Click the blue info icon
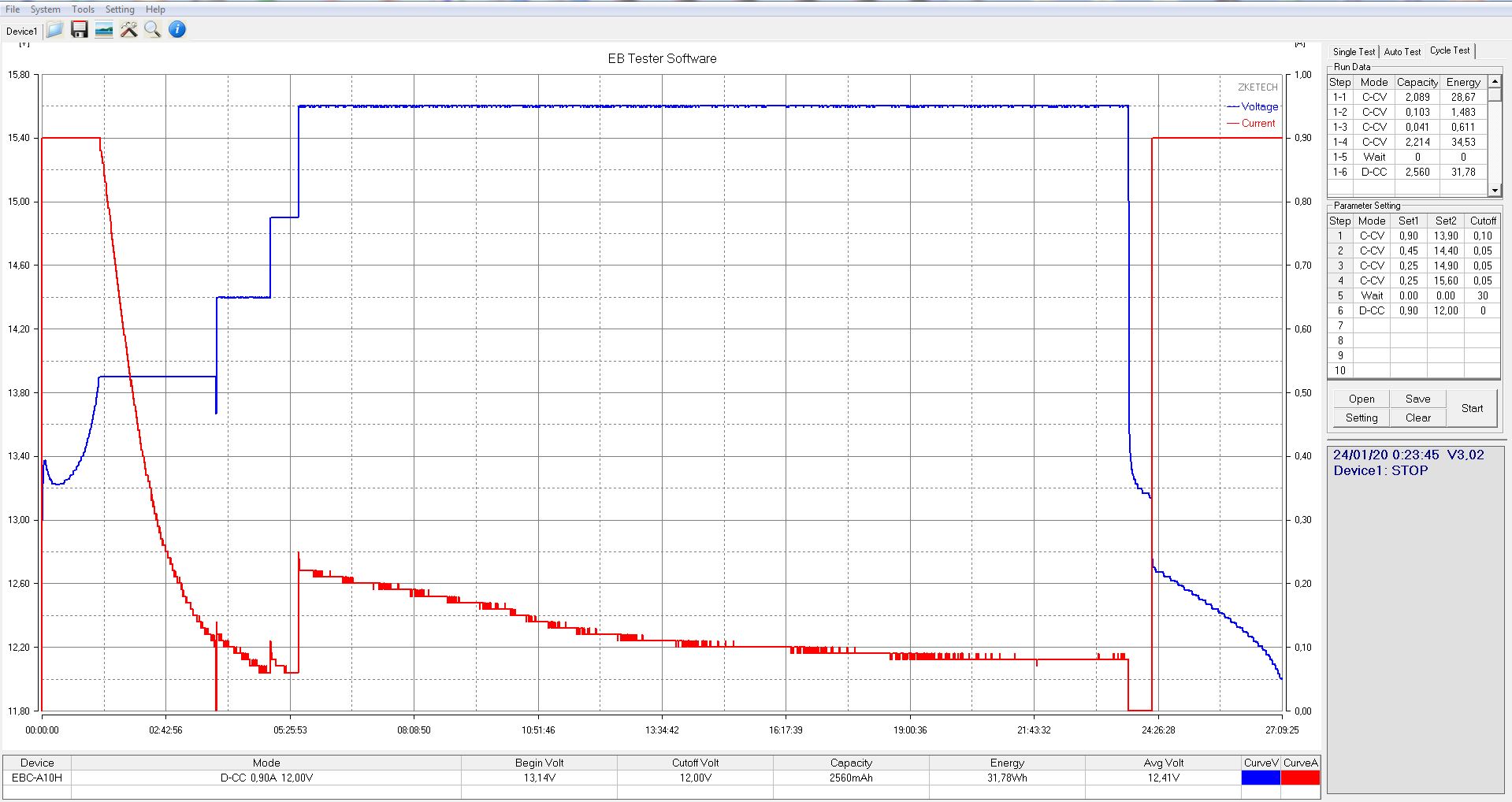The image size is (1512, 802). tap(177, 30)
